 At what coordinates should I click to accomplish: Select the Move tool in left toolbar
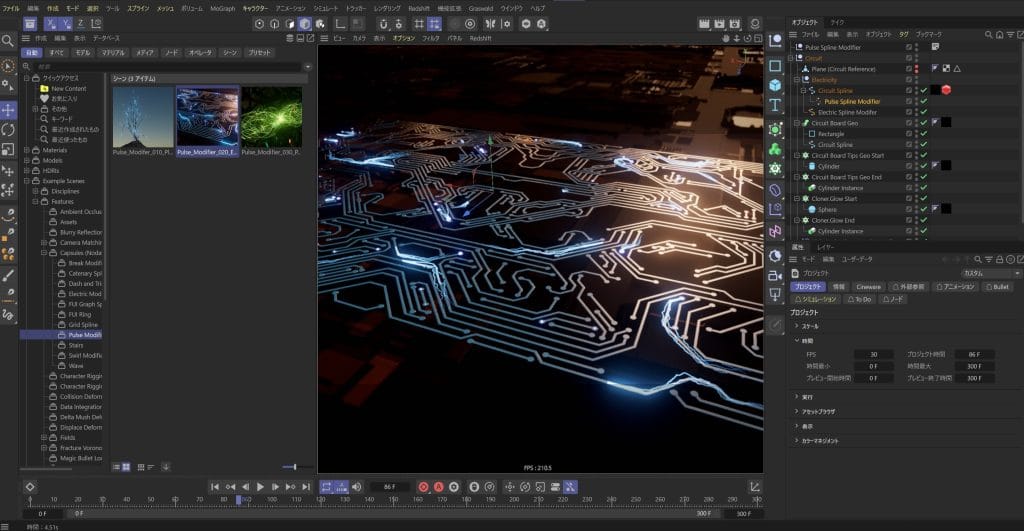8,109
